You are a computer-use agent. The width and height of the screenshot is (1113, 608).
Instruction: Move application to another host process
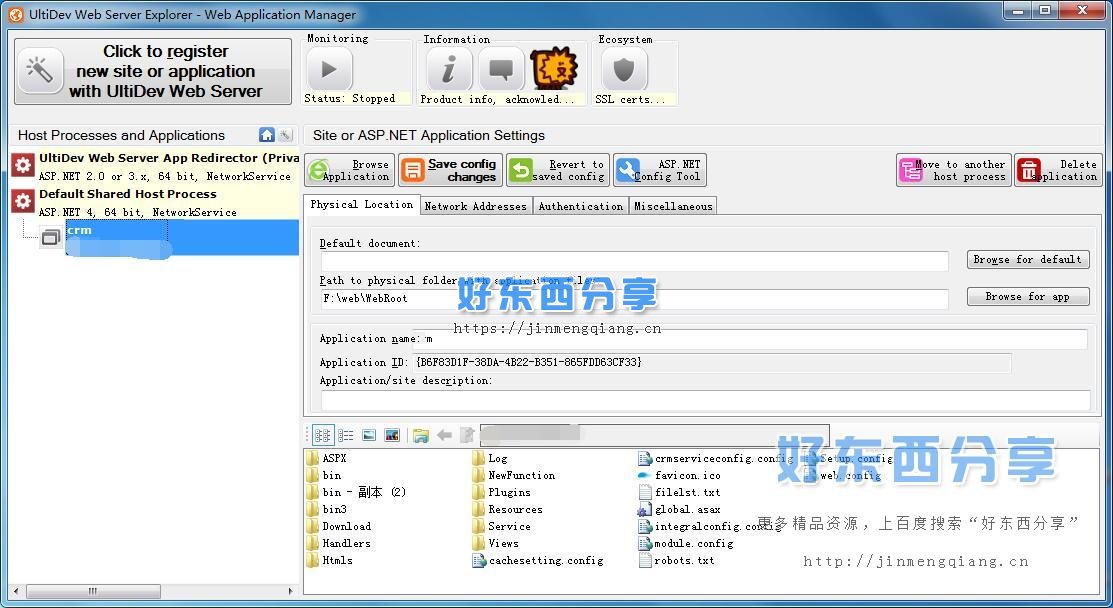(953, 170)
